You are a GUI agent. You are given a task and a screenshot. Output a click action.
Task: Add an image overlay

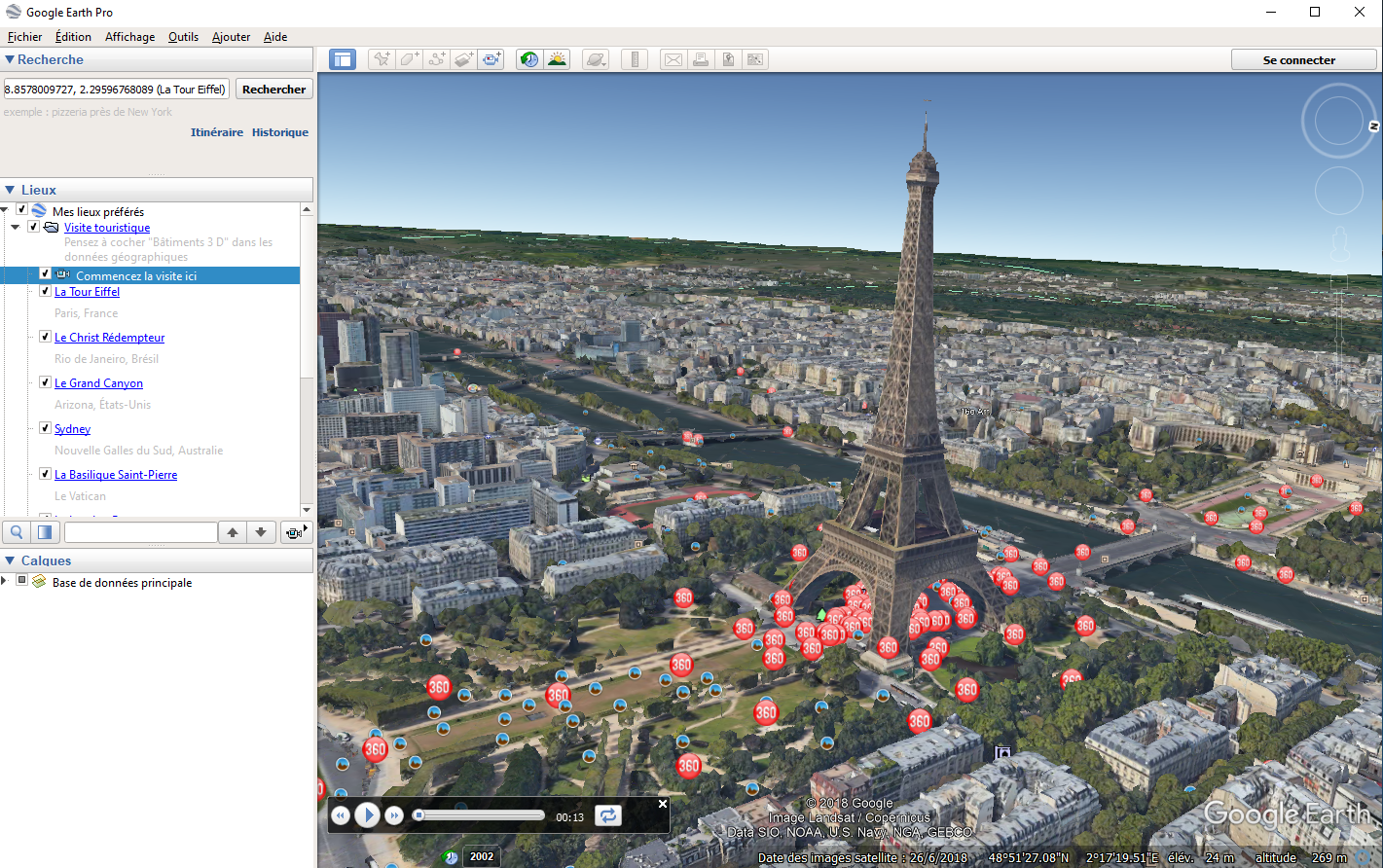[463, 59]
